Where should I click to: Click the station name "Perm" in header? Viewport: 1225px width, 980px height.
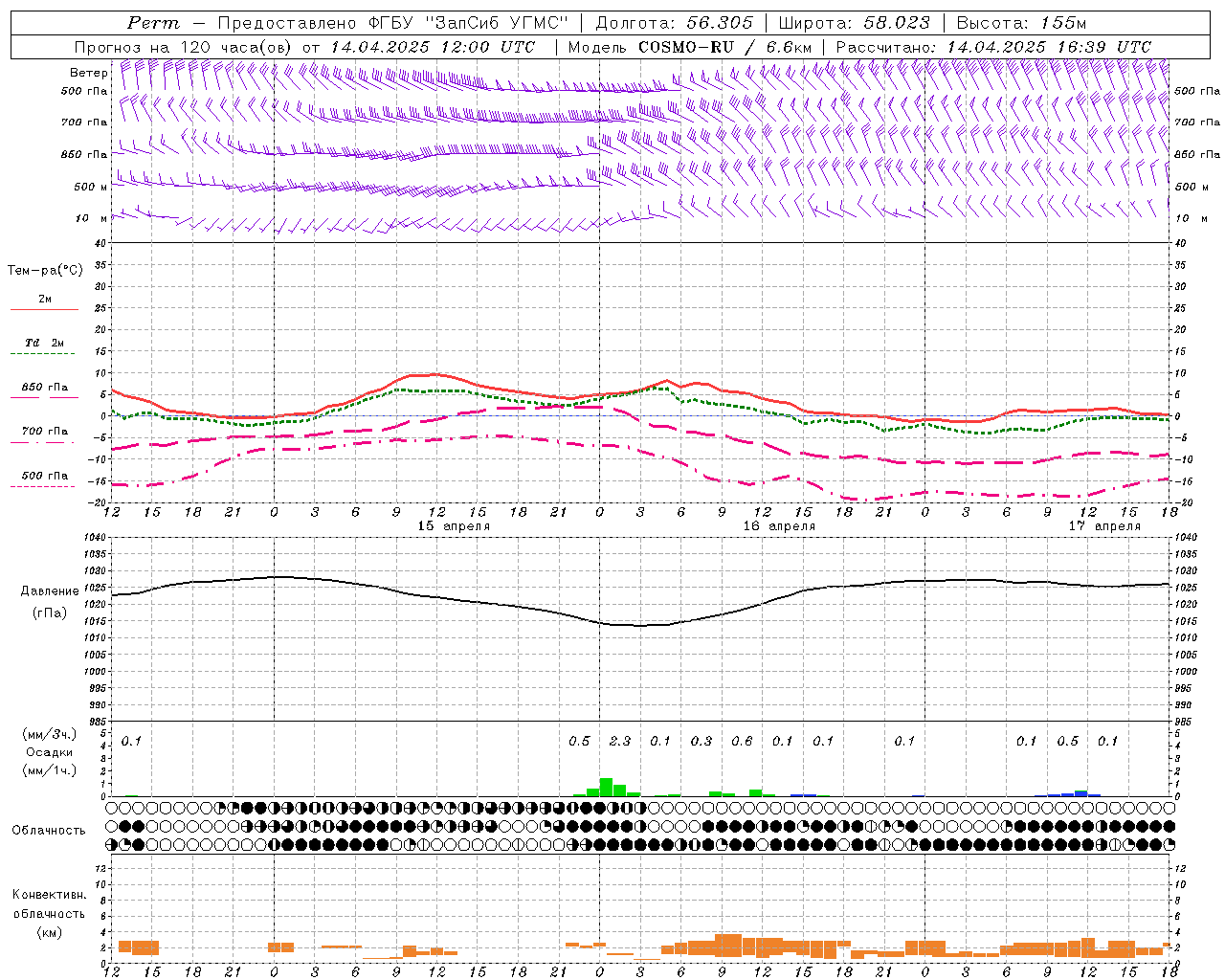pyautogui.click(x=153, y=23)
